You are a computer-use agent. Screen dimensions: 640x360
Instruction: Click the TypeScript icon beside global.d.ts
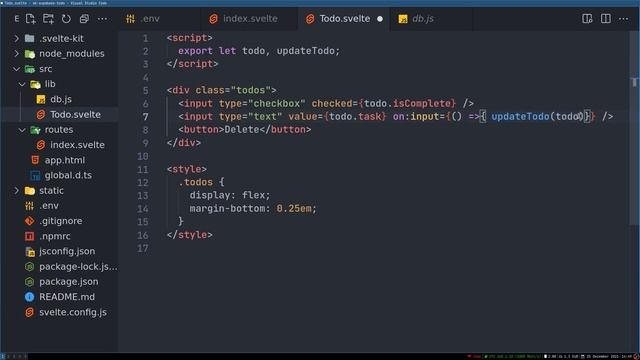click(x=35, y=175)
